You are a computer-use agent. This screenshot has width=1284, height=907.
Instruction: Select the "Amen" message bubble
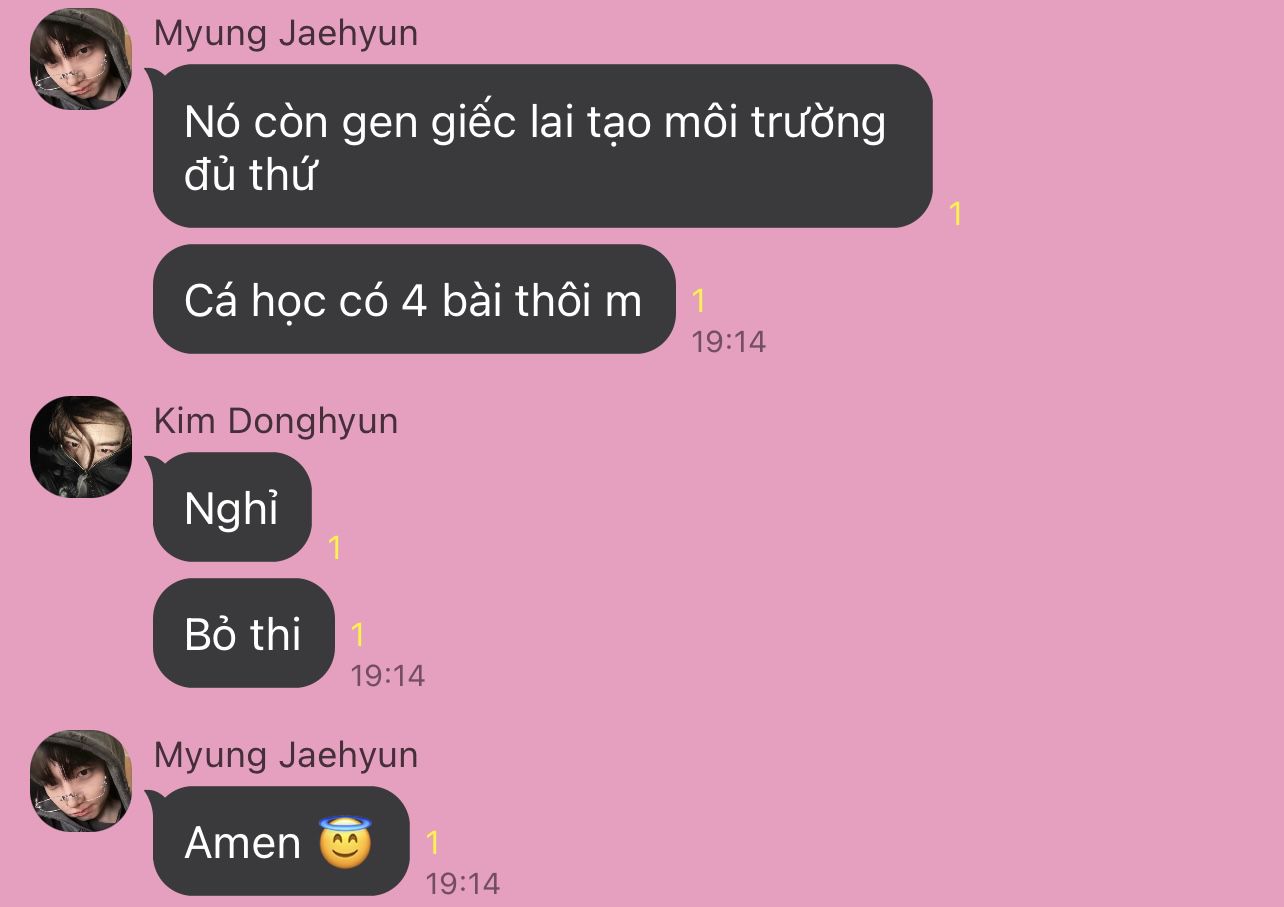coord(281,841)
